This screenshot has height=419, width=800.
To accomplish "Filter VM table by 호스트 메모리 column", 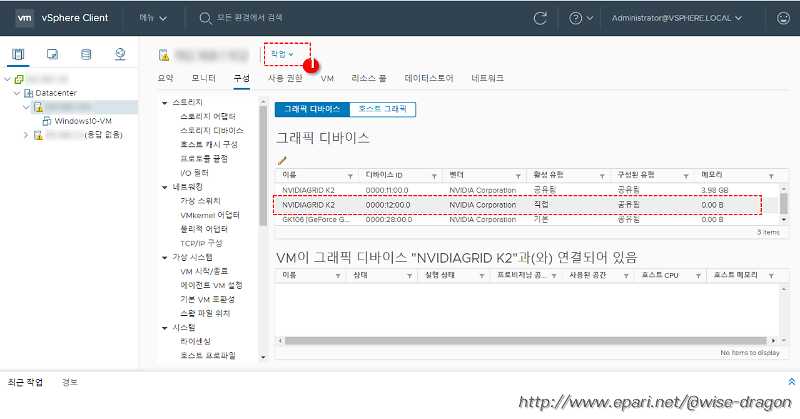I will [x=771, y=276].
